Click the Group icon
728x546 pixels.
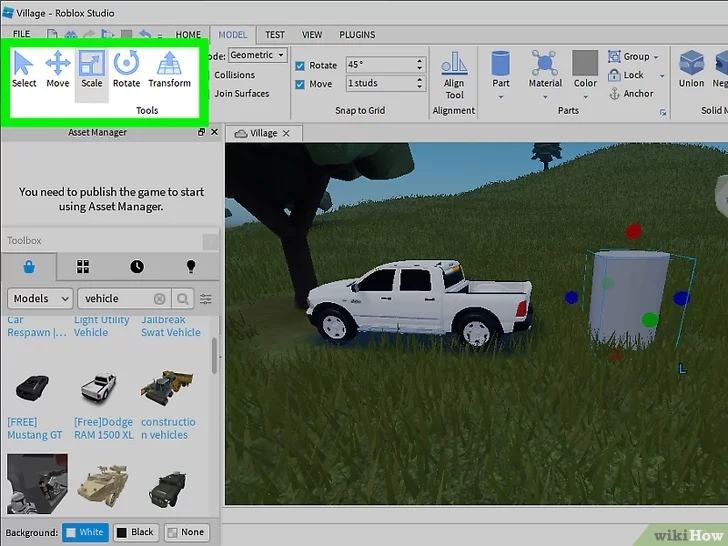click(x=614, y=57)
